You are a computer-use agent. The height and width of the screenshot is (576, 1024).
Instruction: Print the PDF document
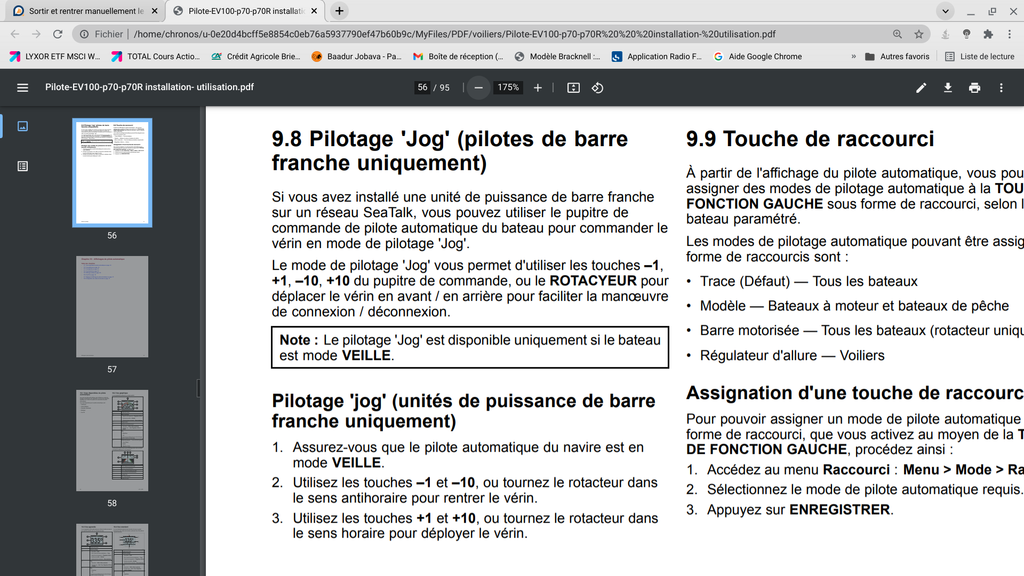tap(974, 88)
